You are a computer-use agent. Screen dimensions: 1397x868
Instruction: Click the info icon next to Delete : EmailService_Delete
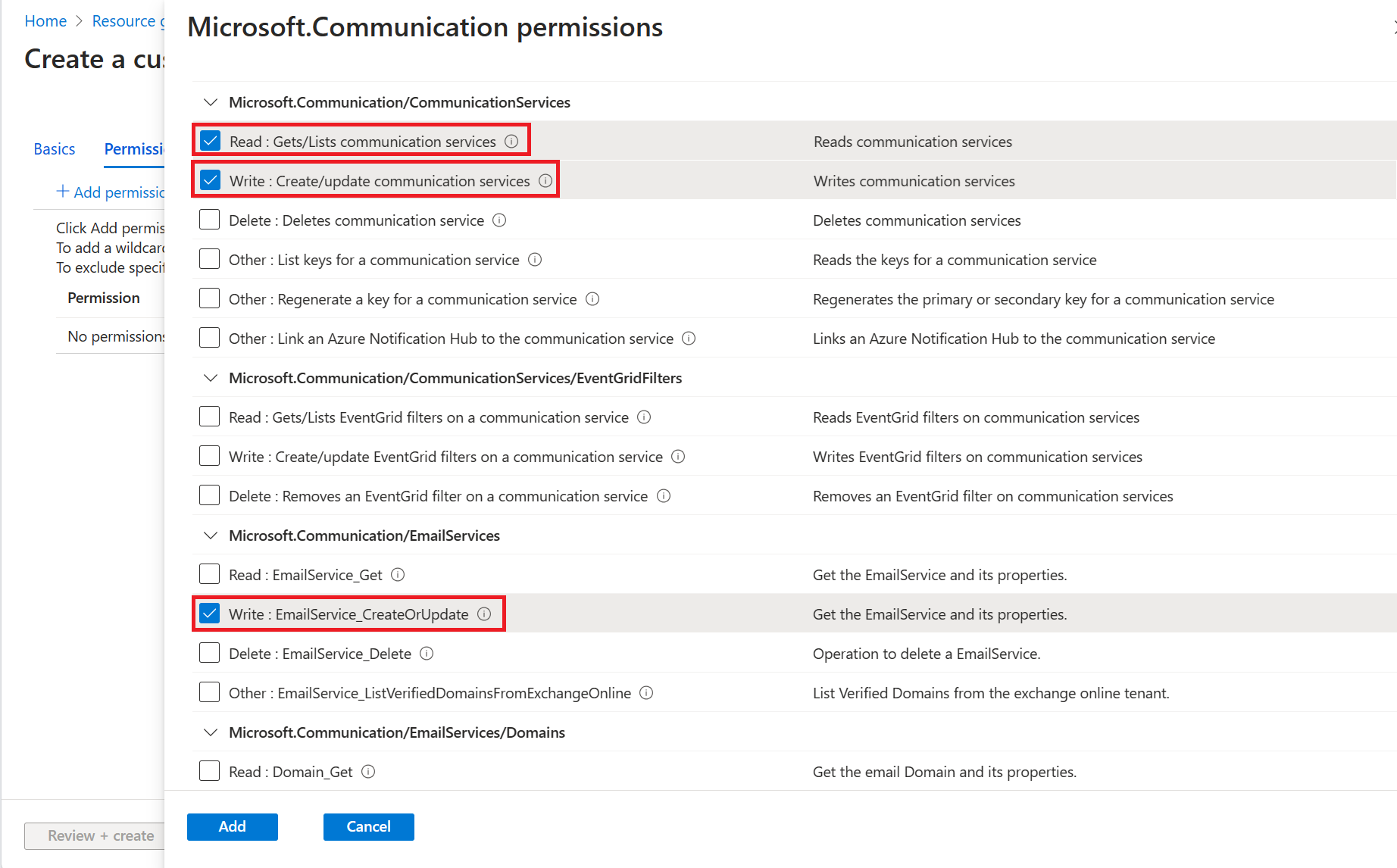point(427,653)
